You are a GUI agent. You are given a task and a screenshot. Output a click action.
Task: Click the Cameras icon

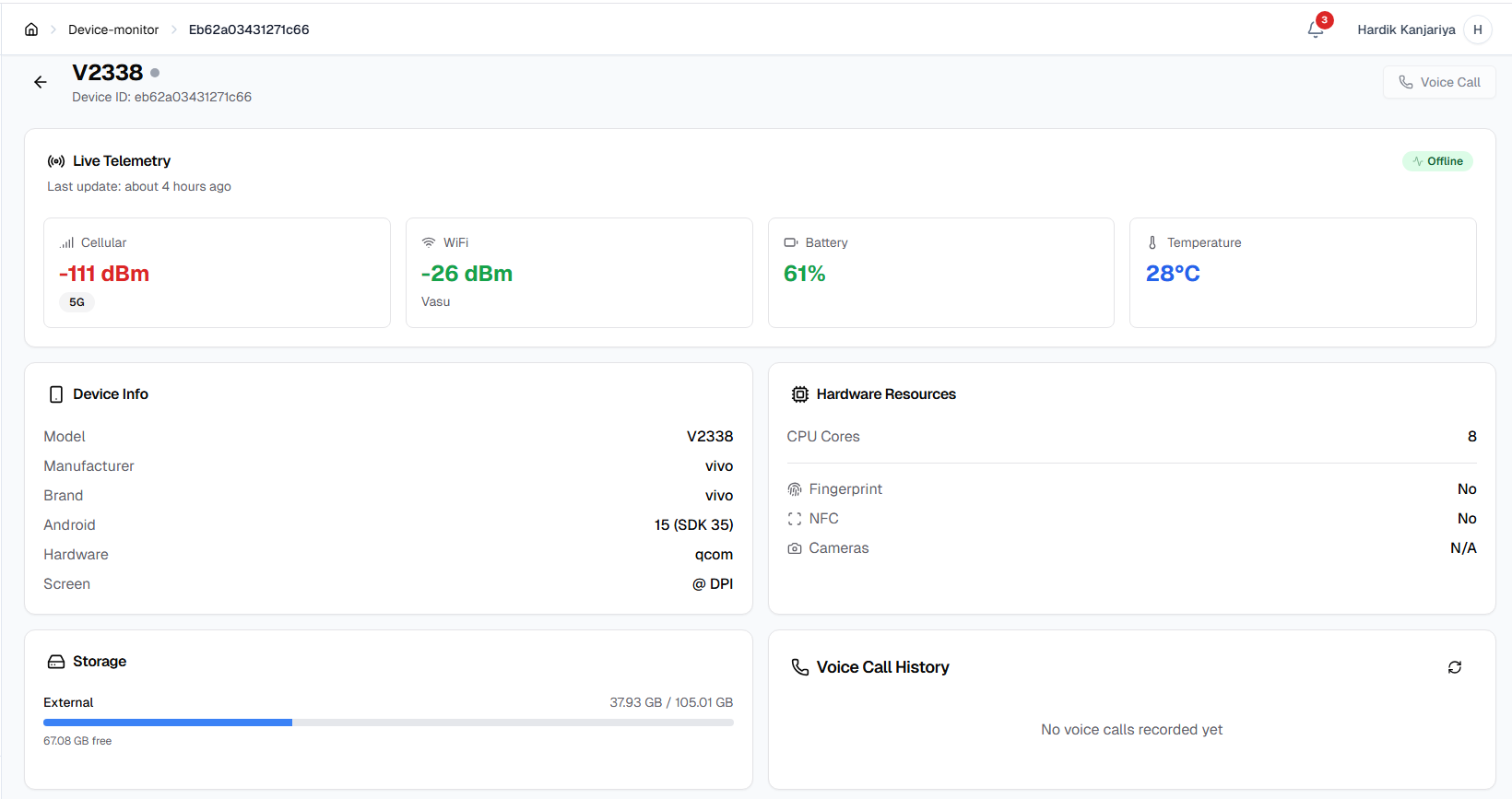coord(795,548)
